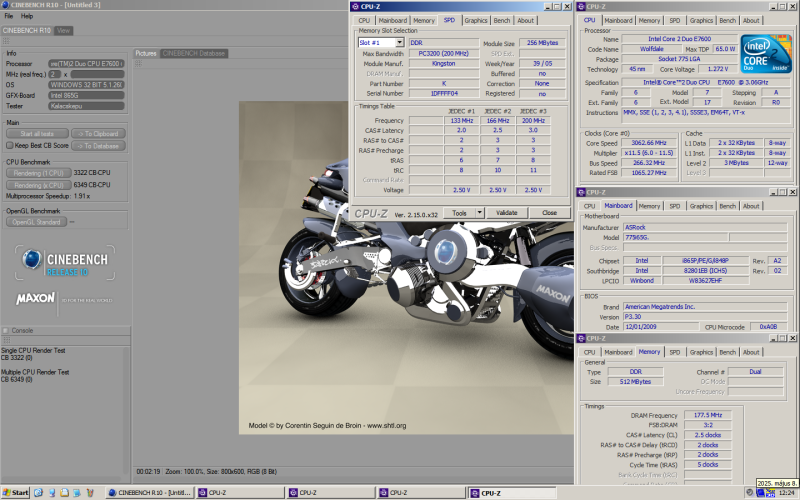This screenshot has height=500, width=800.
Task: Select the Code Name value Wolfdale
Action: (652, 49)
